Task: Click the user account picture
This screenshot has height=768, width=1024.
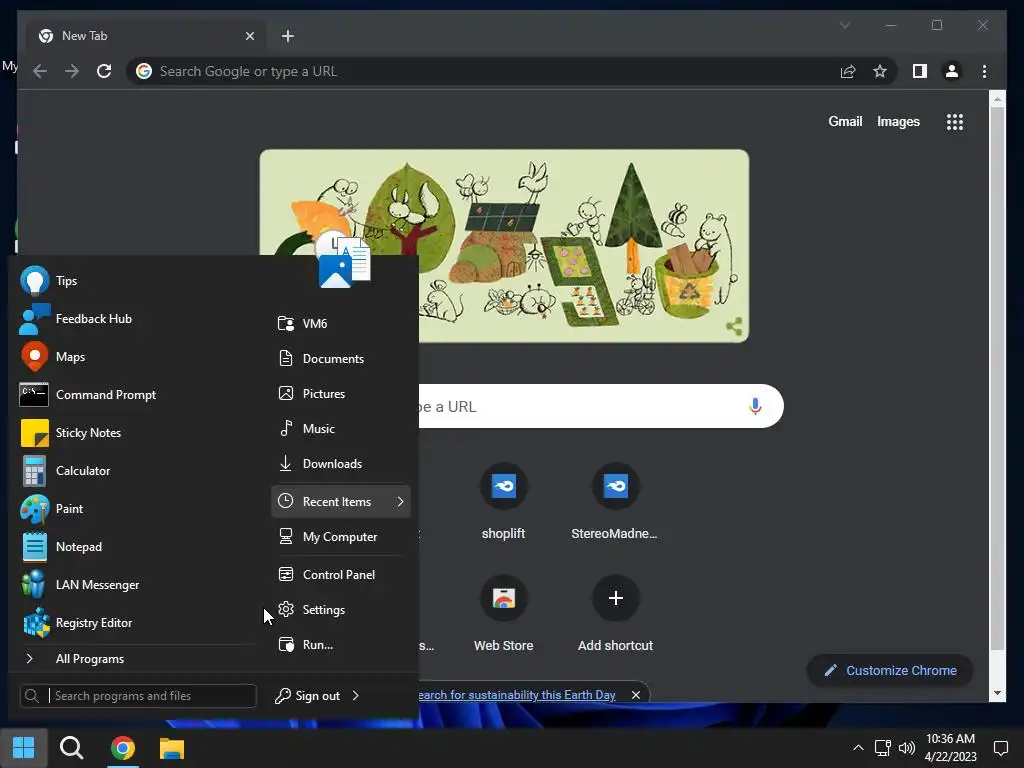Action: [x=344, y=261]
